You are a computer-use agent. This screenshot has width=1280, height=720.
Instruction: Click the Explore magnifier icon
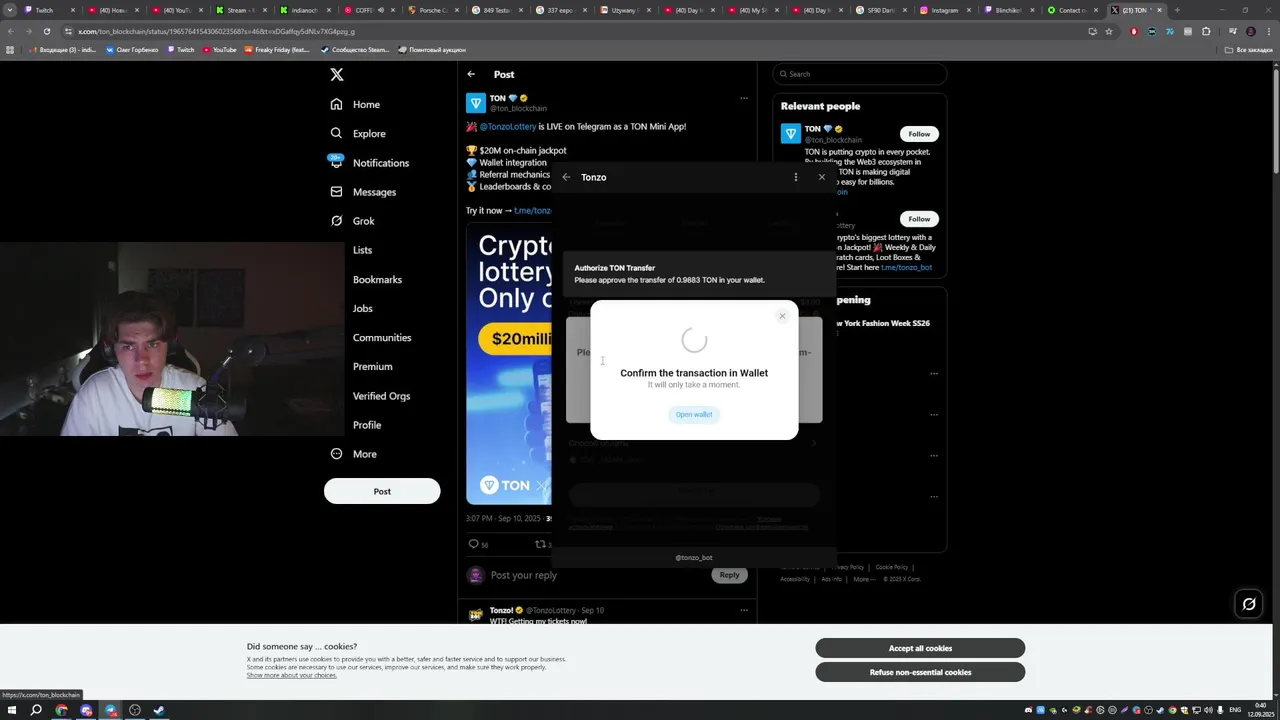click(x=336, y=133)
